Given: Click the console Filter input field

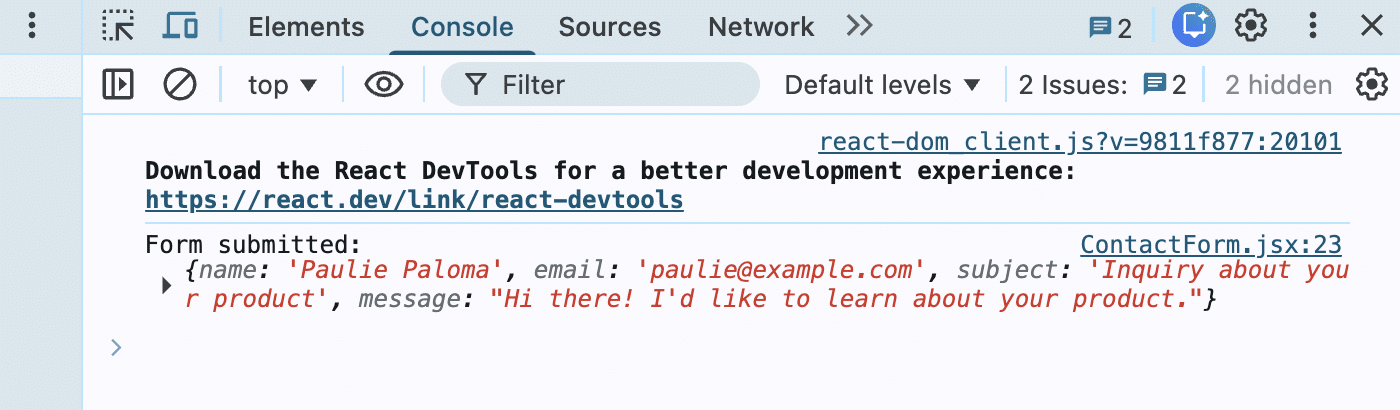Looking at the screenshot, I should [x=620, y=85].
